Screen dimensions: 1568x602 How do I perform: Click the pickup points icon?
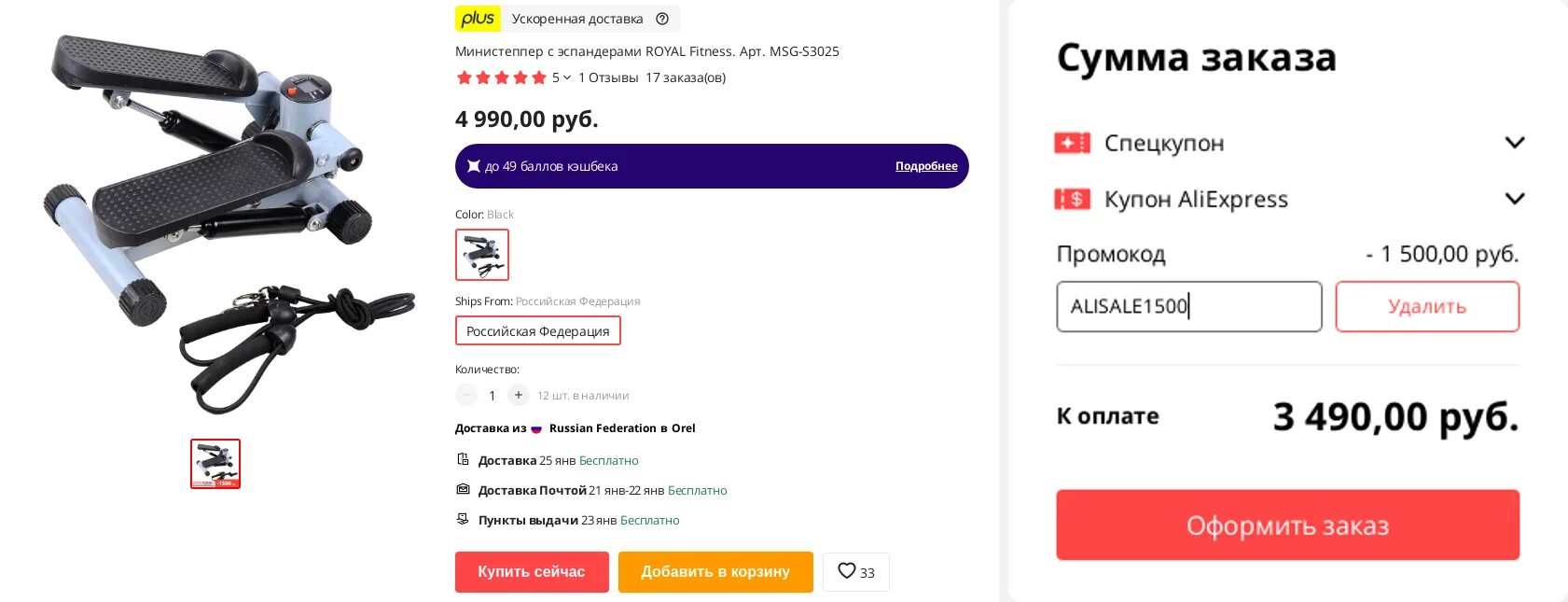[x=463, y=519]
